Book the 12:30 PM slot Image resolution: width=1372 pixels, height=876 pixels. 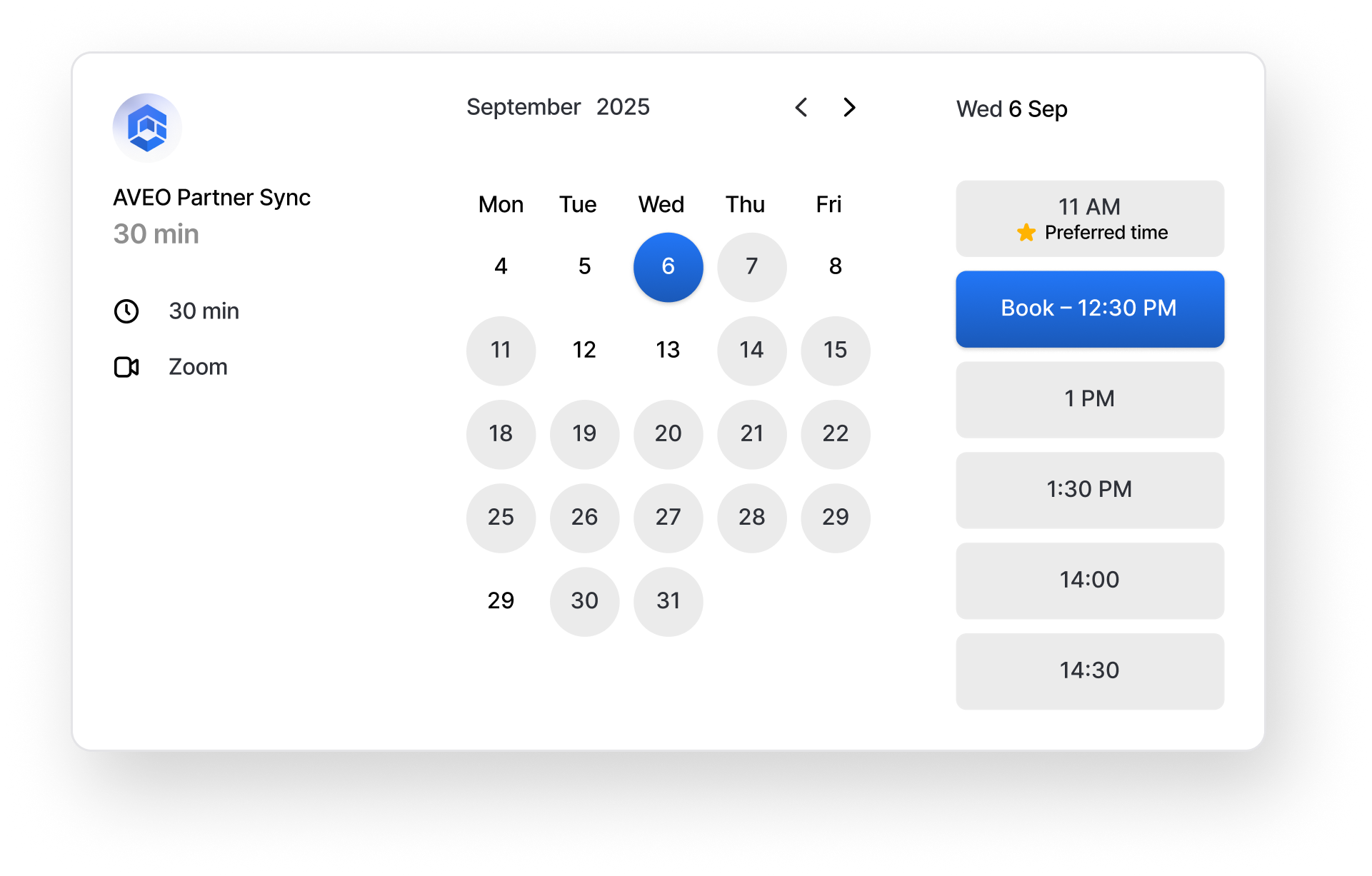coord(1089,308)
